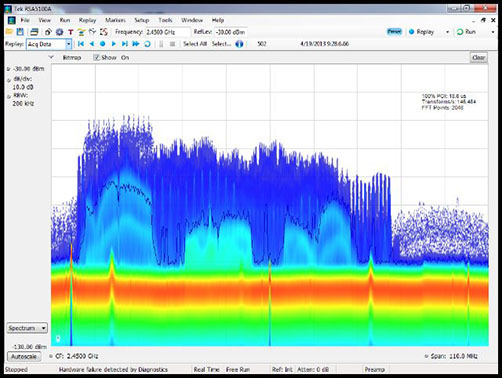Click the Select... button on replay bar
Viewport: 502px width, 378px height.
221,44
